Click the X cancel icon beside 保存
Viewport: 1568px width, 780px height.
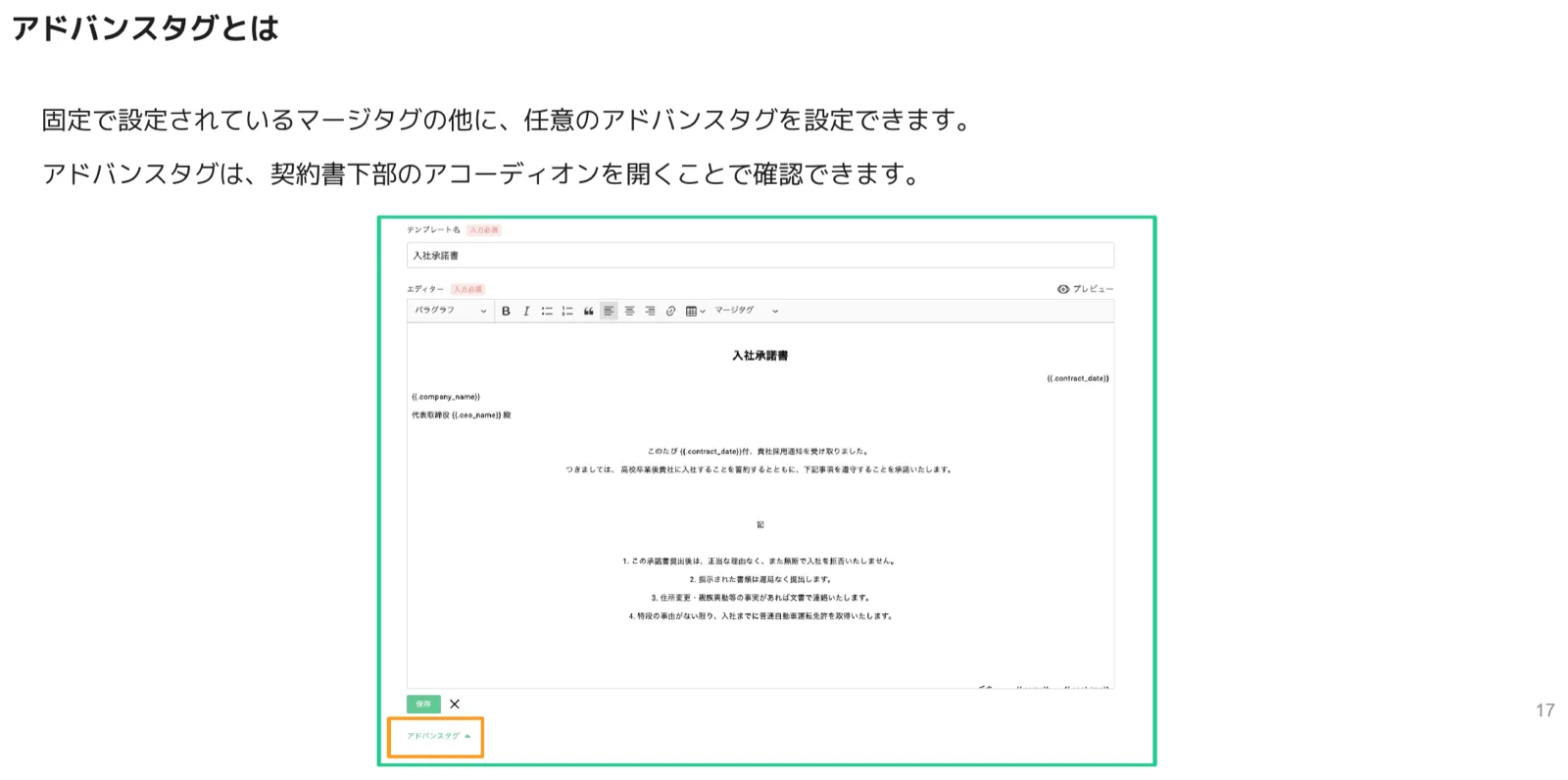click(455, 704)
